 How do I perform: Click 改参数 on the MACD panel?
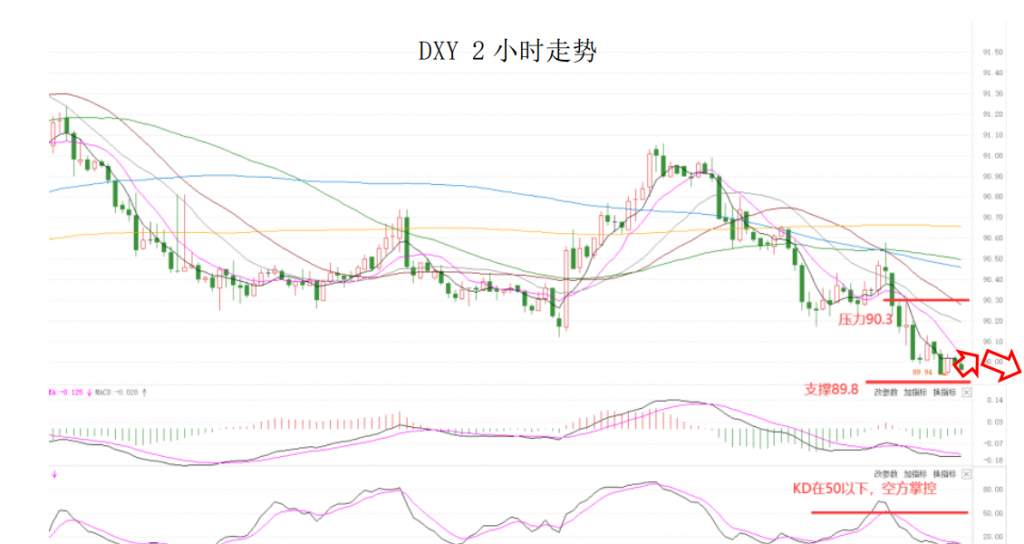[886, 392]
